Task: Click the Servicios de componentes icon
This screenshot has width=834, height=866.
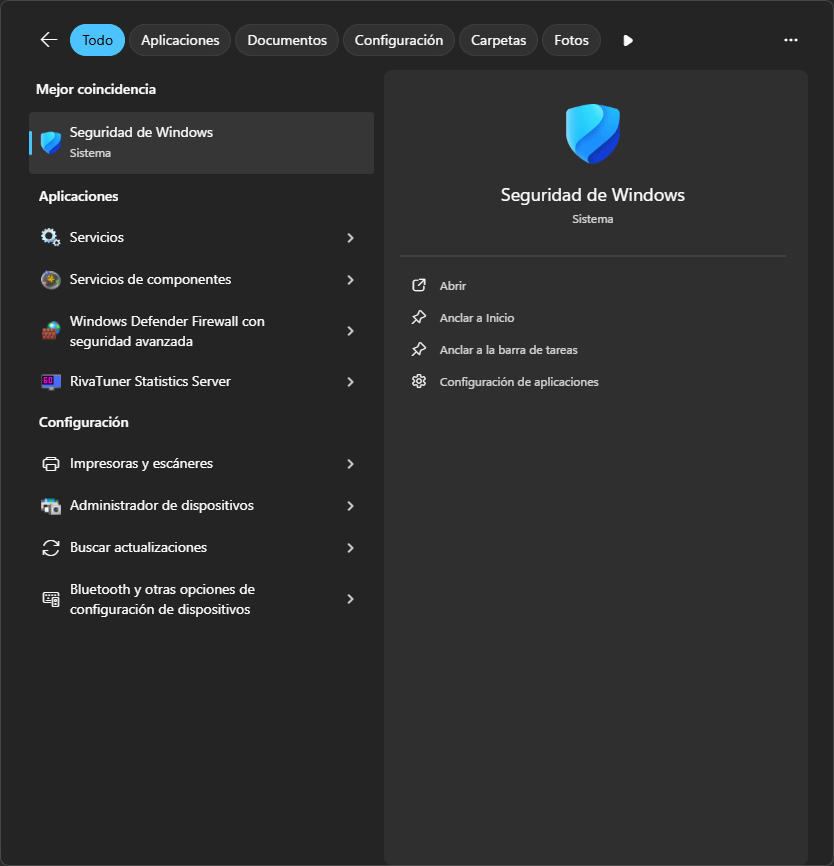Action: click(51, 279)
